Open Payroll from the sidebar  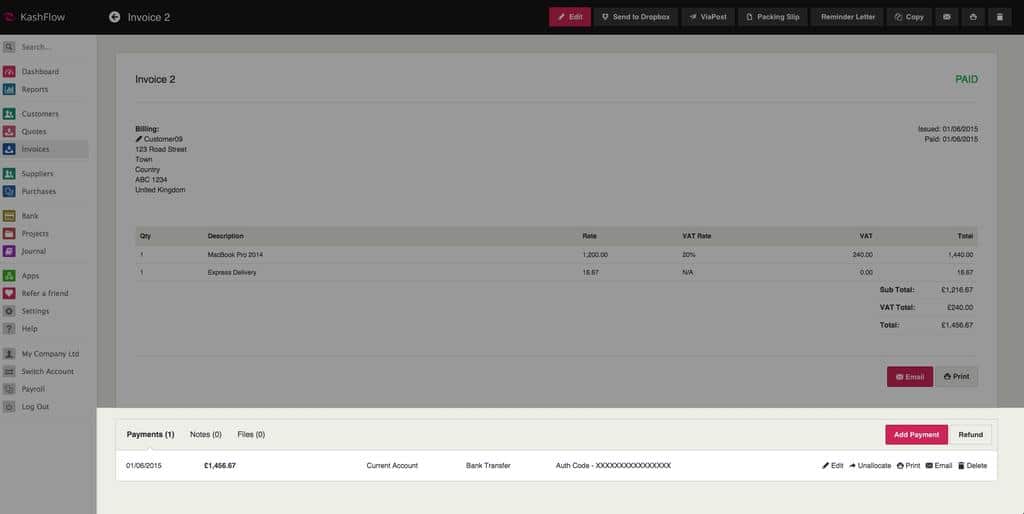pyautogui.click(x=33, y=389)
